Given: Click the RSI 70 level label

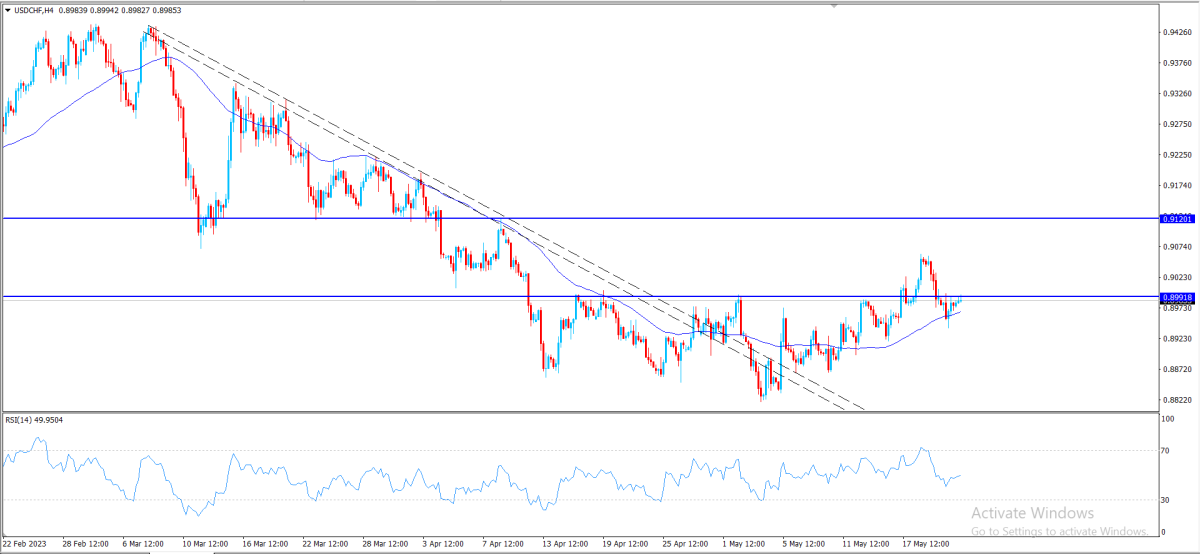Looking at the screenshot, I should [x=1166, y=451].
